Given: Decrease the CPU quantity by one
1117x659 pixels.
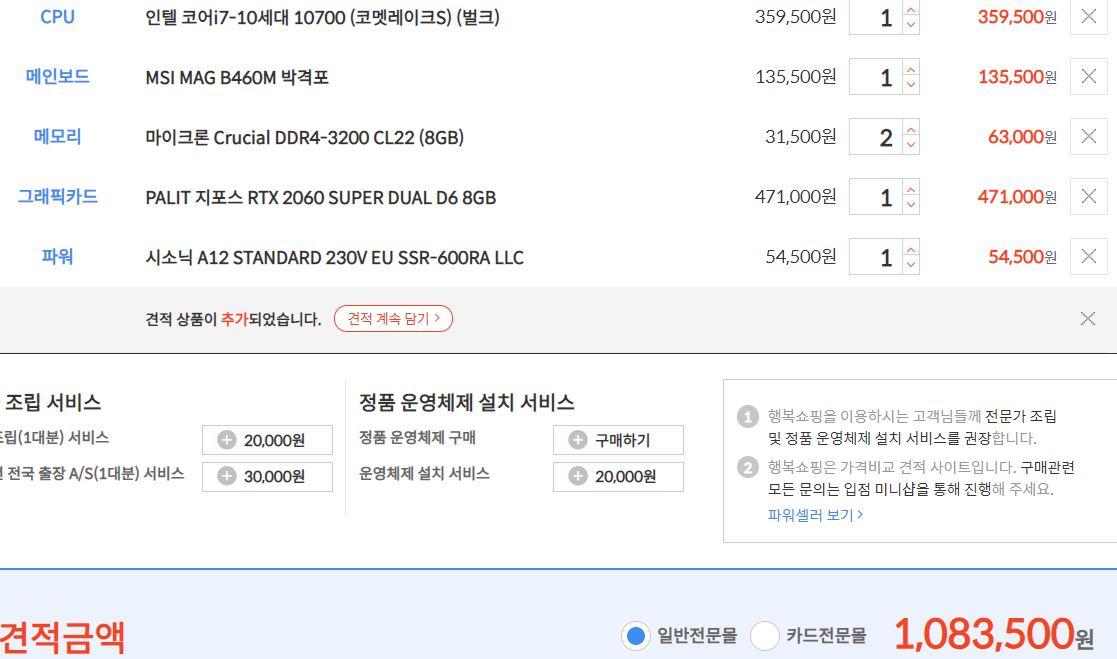Looking at the screenshot, I should pos(910,26).
